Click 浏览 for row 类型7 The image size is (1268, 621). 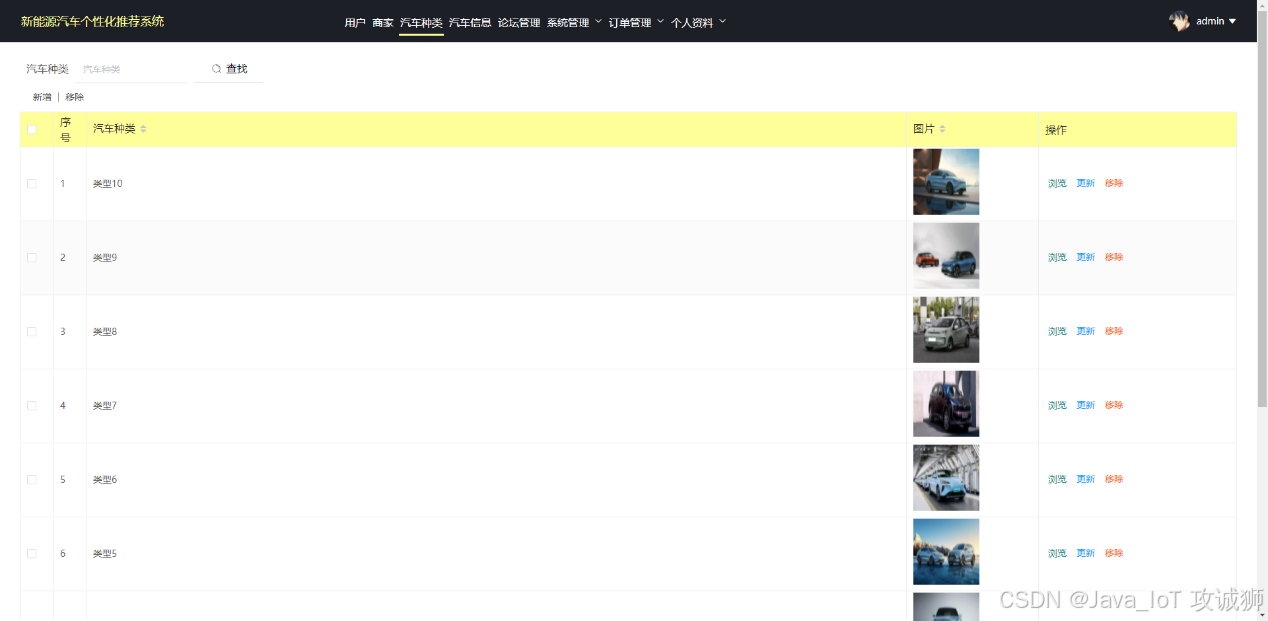coord(1057,406)
